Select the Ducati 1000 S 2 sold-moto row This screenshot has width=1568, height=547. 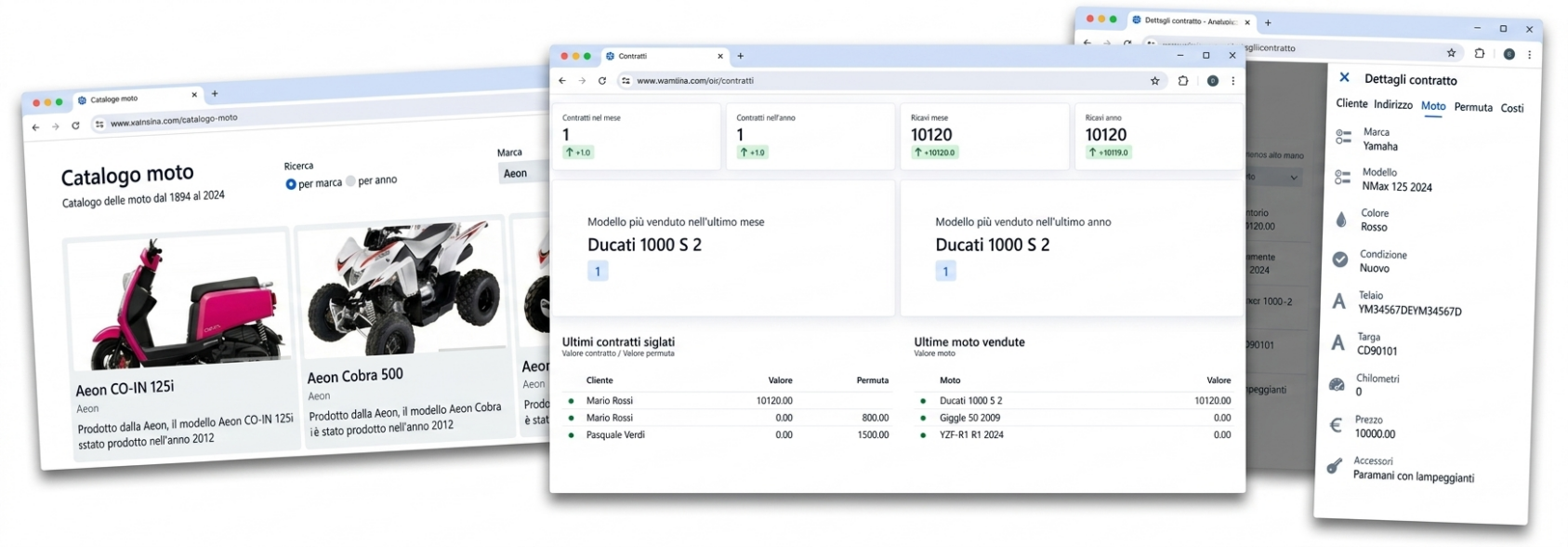[x=1074, y=401]
